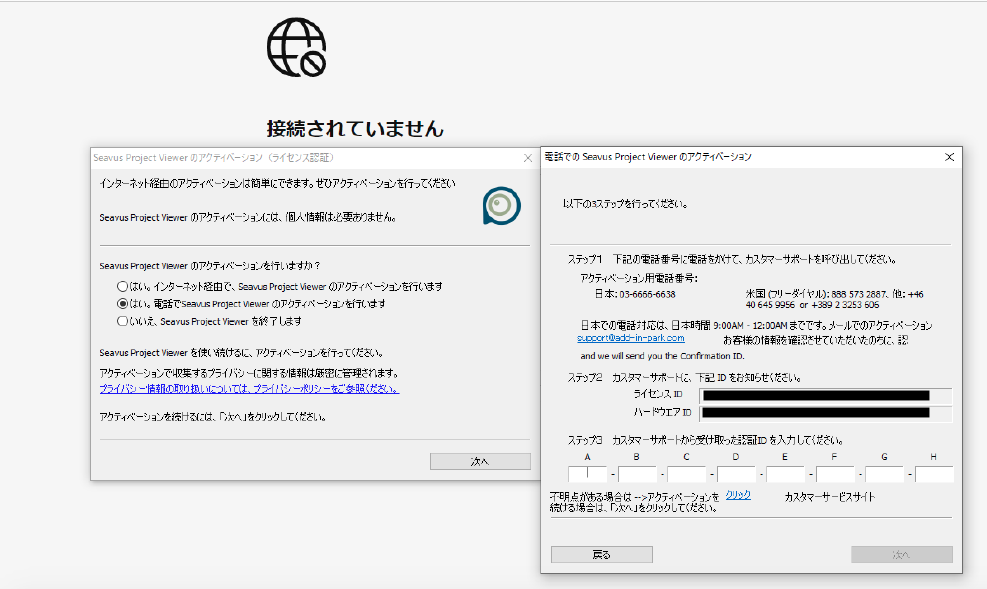Click the ステップ3 instruction text
987x589 pixels.
tap(706, 440)
